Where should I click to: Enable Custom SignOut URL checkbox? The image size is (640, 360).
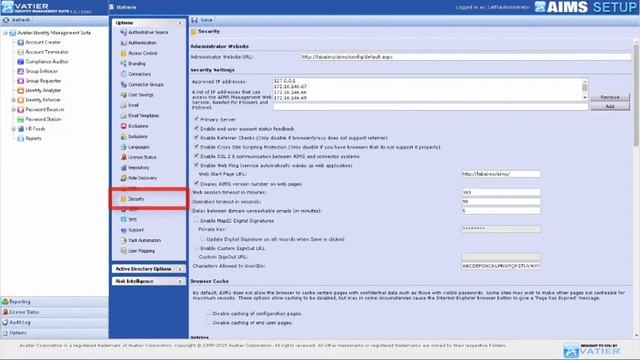pos(196,248)
